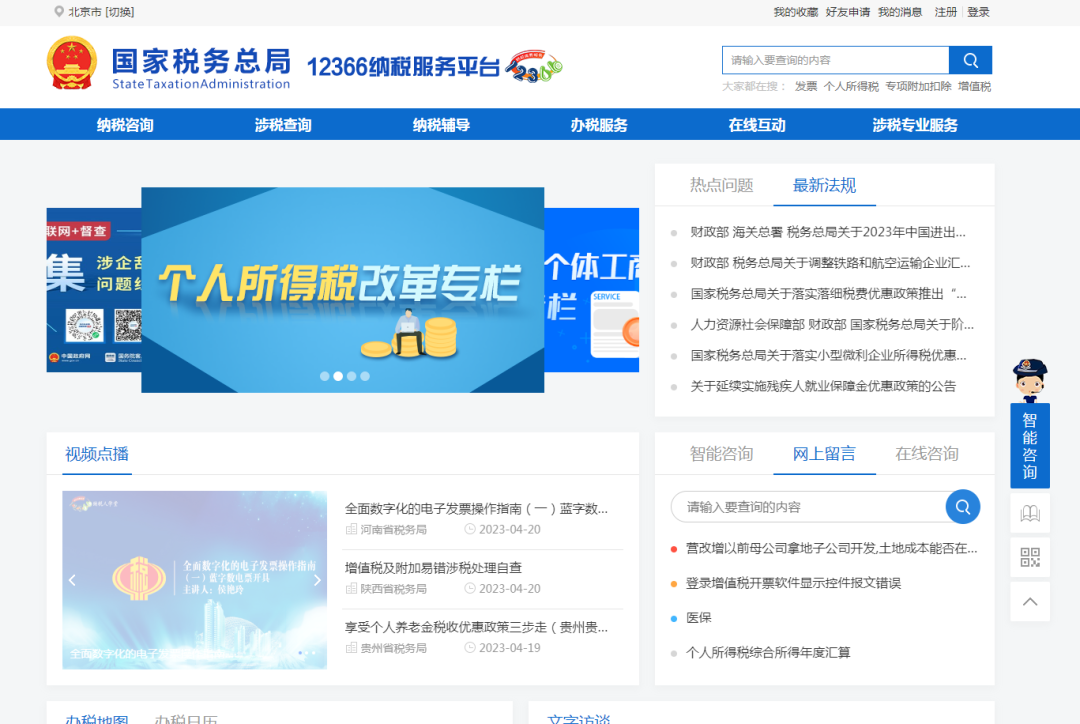Click the [切换] city switch link

click(120, 12)
